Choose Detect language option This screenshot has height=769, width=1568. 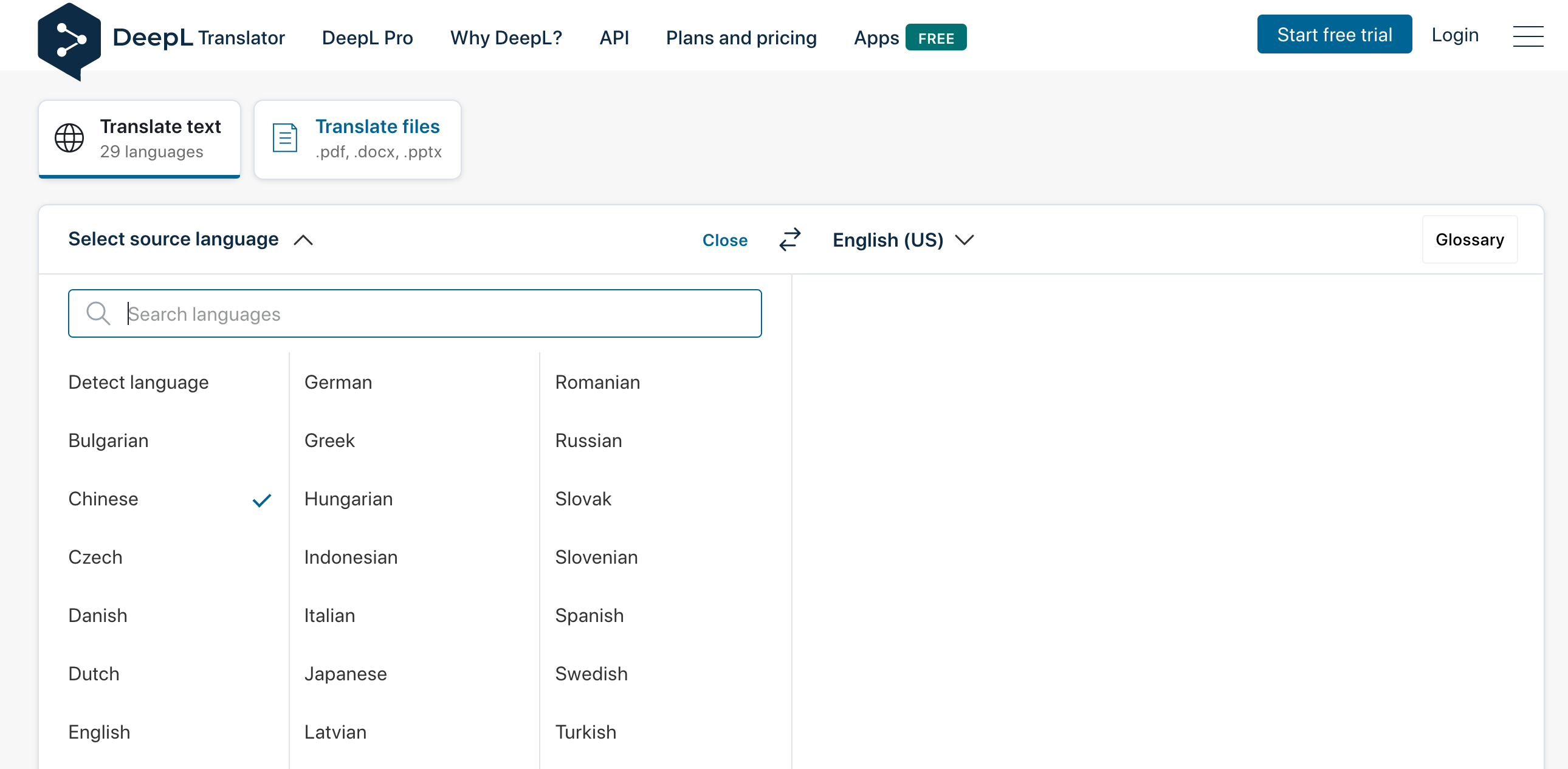tap(138, 382)
